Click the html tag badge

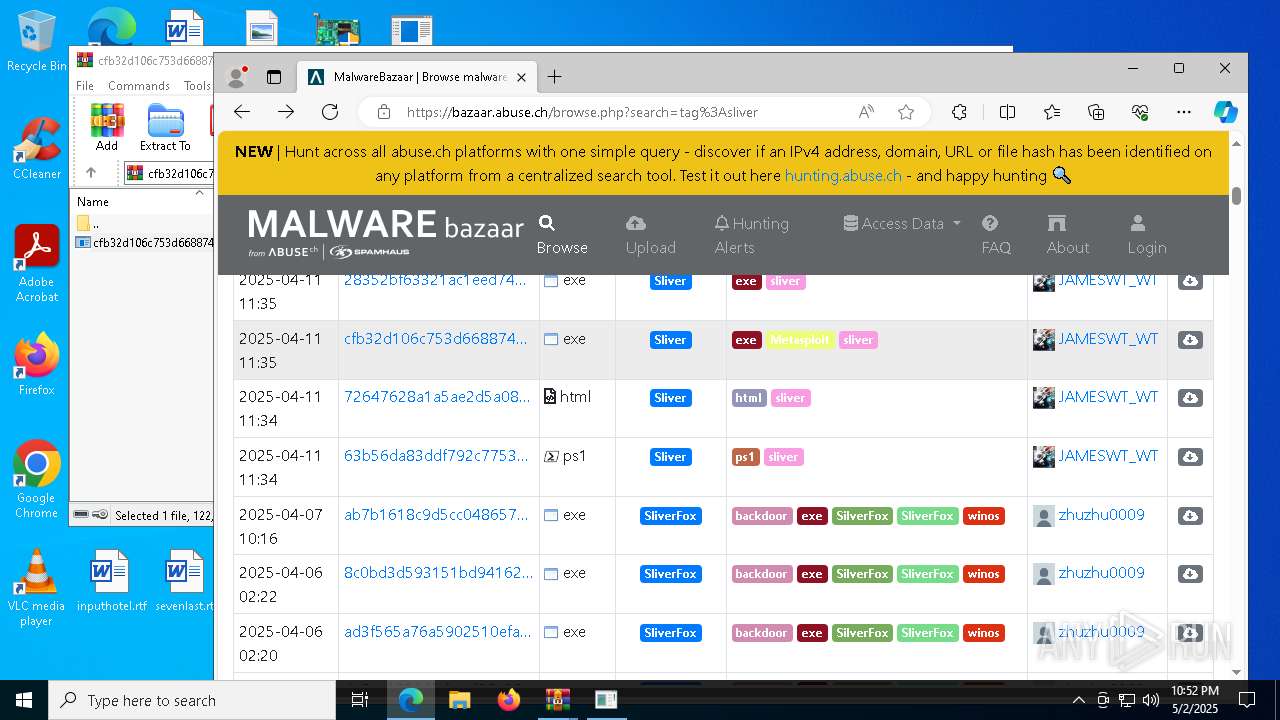point(749,398)
